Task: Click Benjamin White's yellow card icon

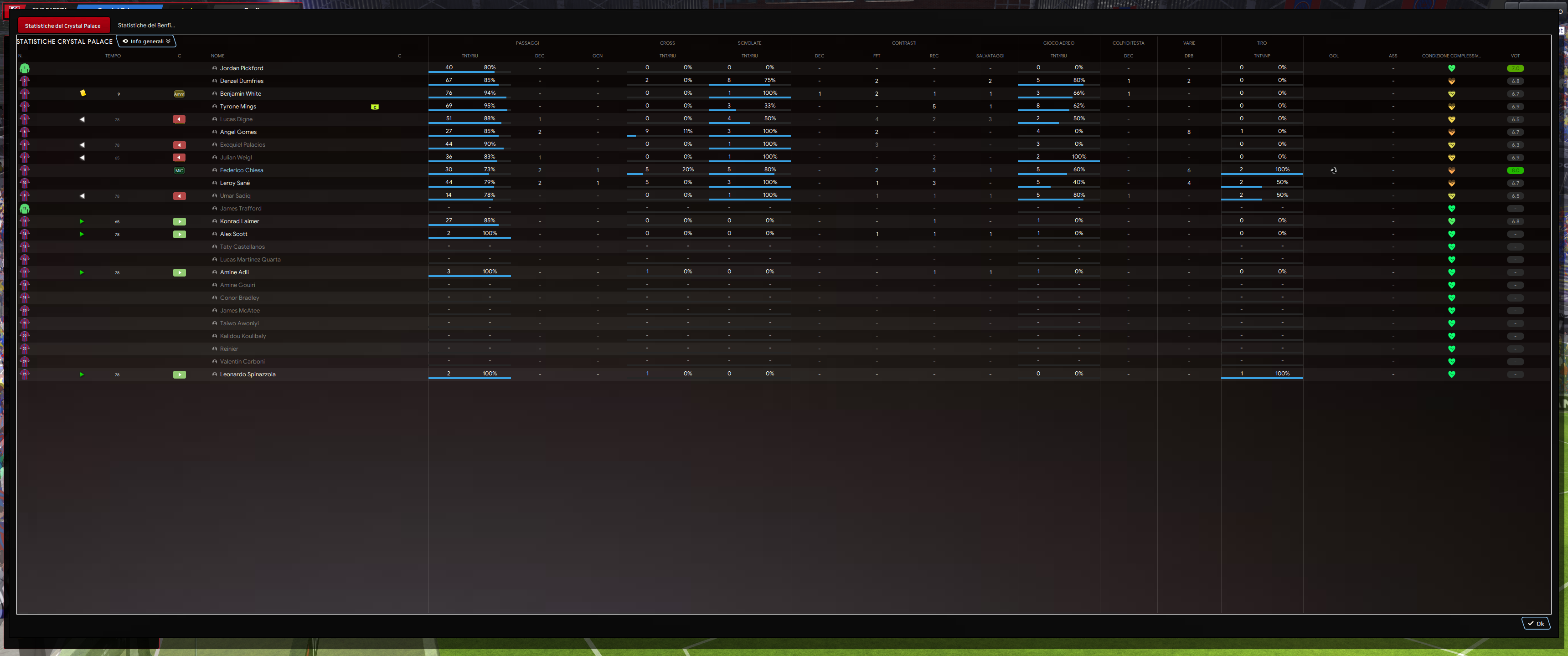Action: tap(83, 93)
